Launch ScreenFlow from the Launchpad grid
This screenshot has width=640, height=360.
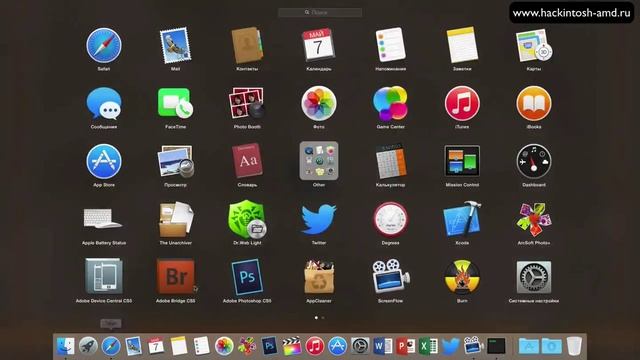(391, 277)
